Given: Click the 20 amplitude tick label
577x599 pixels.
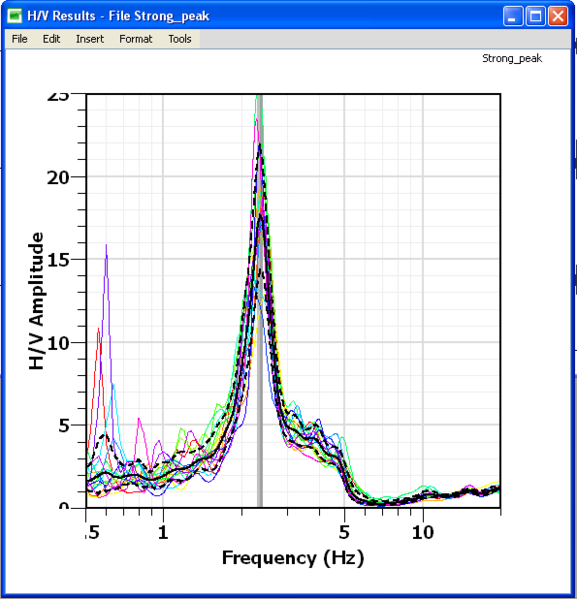Looking at the screenshot, I should click(x=58, y=178).
